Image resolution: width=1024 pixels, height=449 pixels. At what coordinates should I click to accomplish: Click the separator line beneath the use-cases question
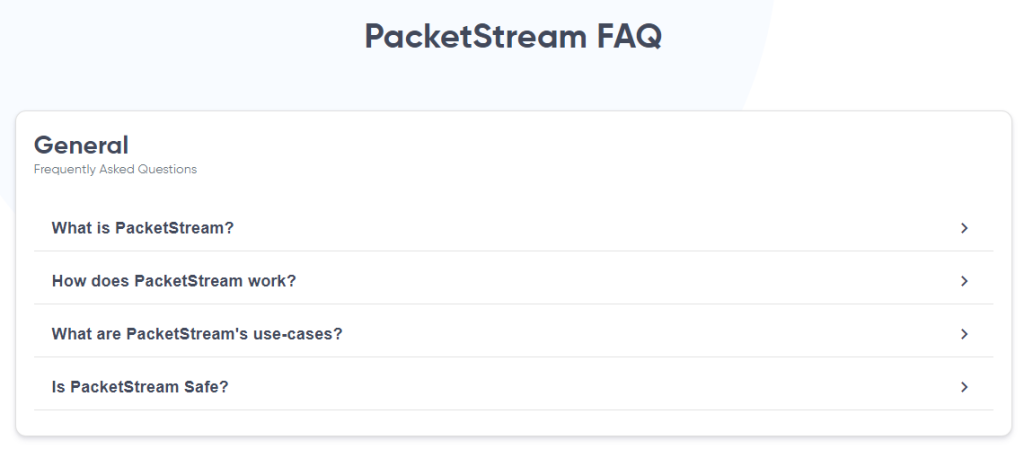(x=513, y=357)
